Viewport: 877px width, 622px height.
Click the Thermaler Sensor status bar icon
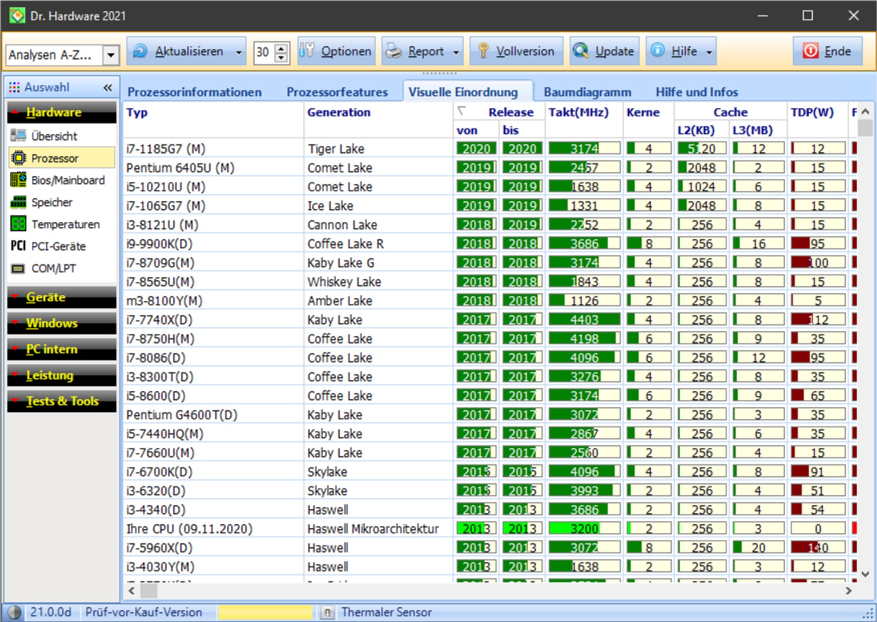328,612
